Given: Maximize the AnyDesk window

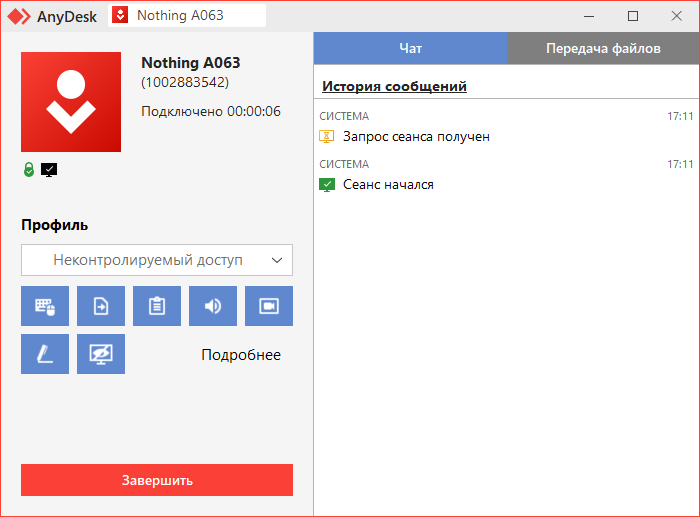Looking at the screenshot, I should point(633,17).
